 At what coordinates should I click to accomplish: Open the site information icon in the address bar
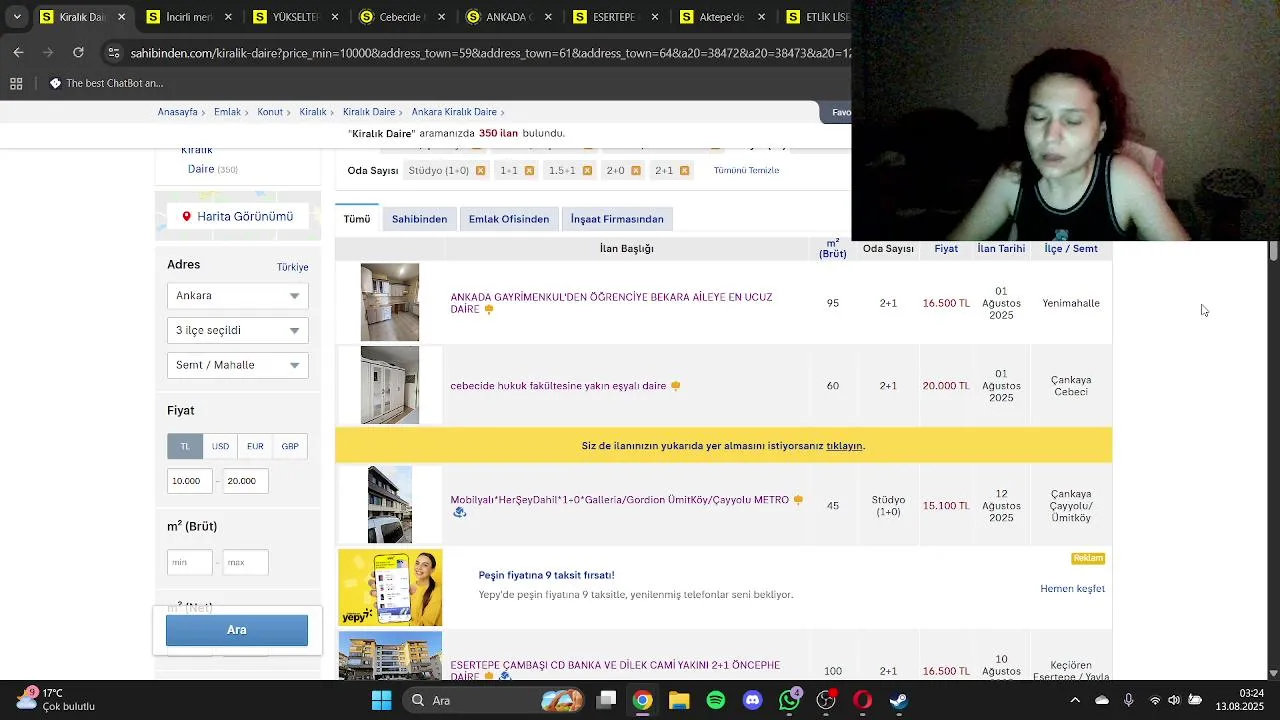click(114, 52)
